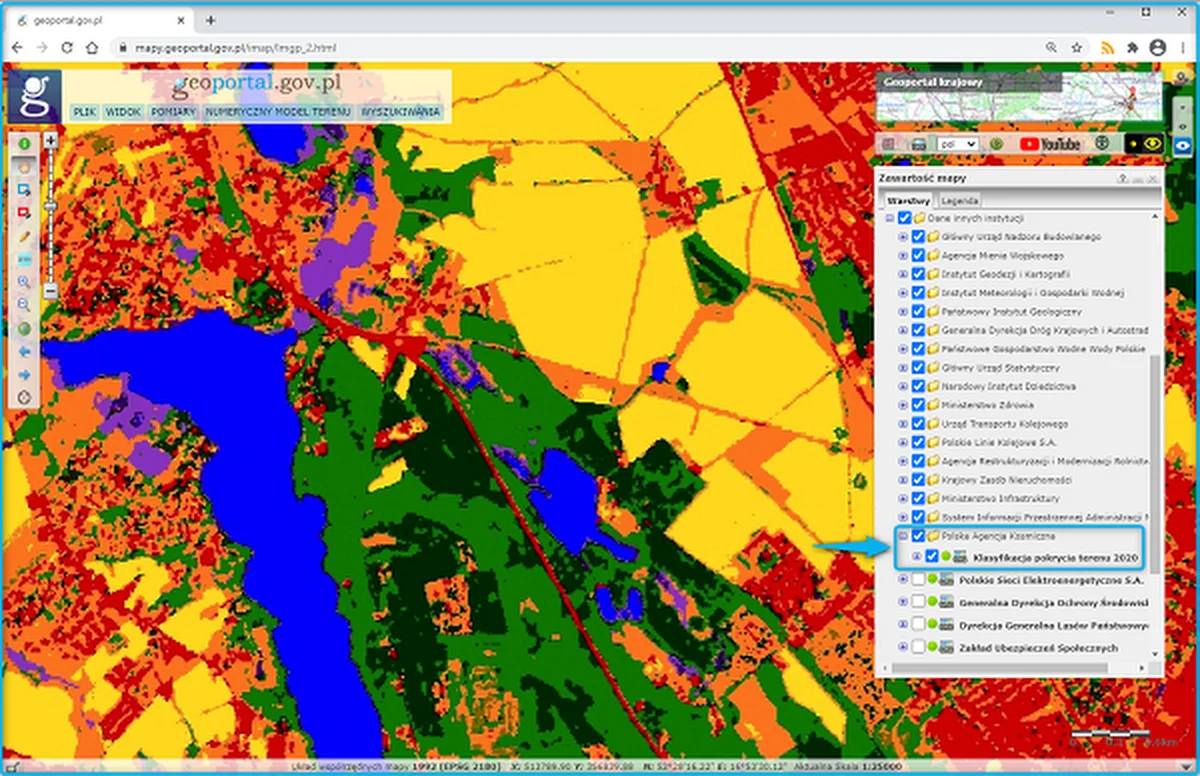Click the printer icon in the top toolbar
This screenshot has width=1200, height=776.
click(x=918, y=144)
